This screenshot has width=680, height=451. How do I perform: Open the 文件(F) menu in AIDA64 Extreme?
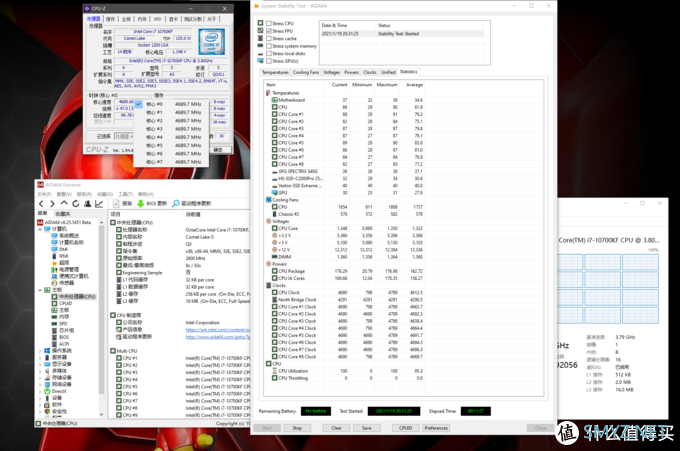point(44,194)
